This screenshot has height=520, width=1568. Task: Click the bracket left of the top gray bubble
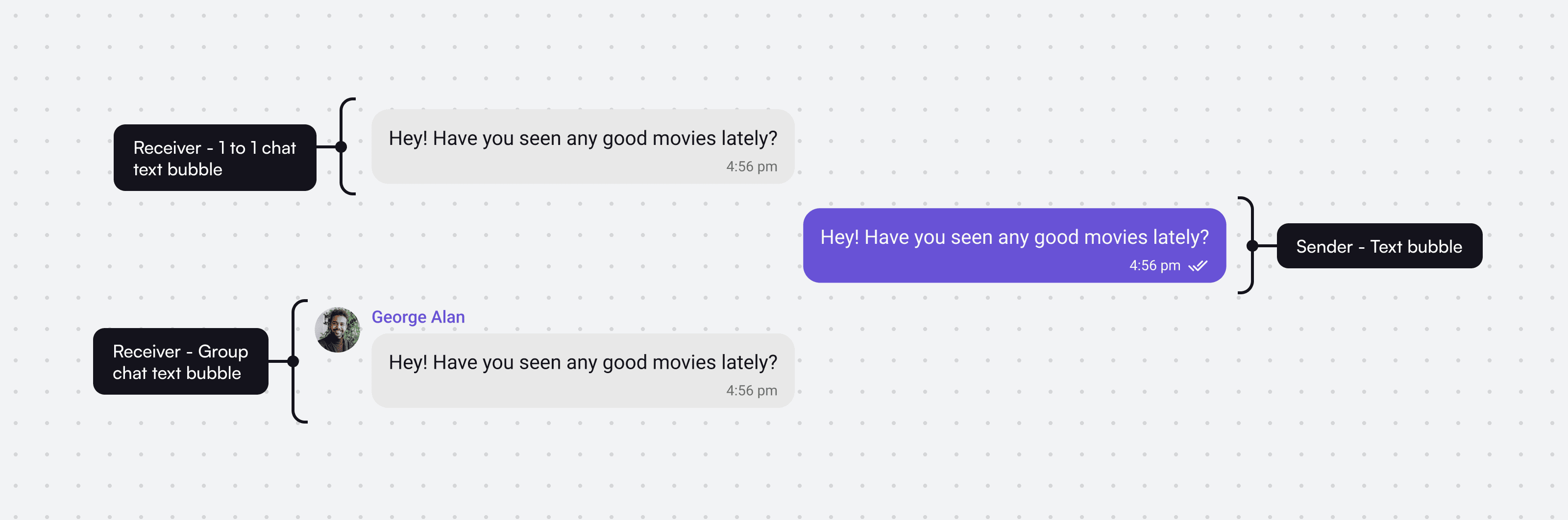(x=347, y=146)
